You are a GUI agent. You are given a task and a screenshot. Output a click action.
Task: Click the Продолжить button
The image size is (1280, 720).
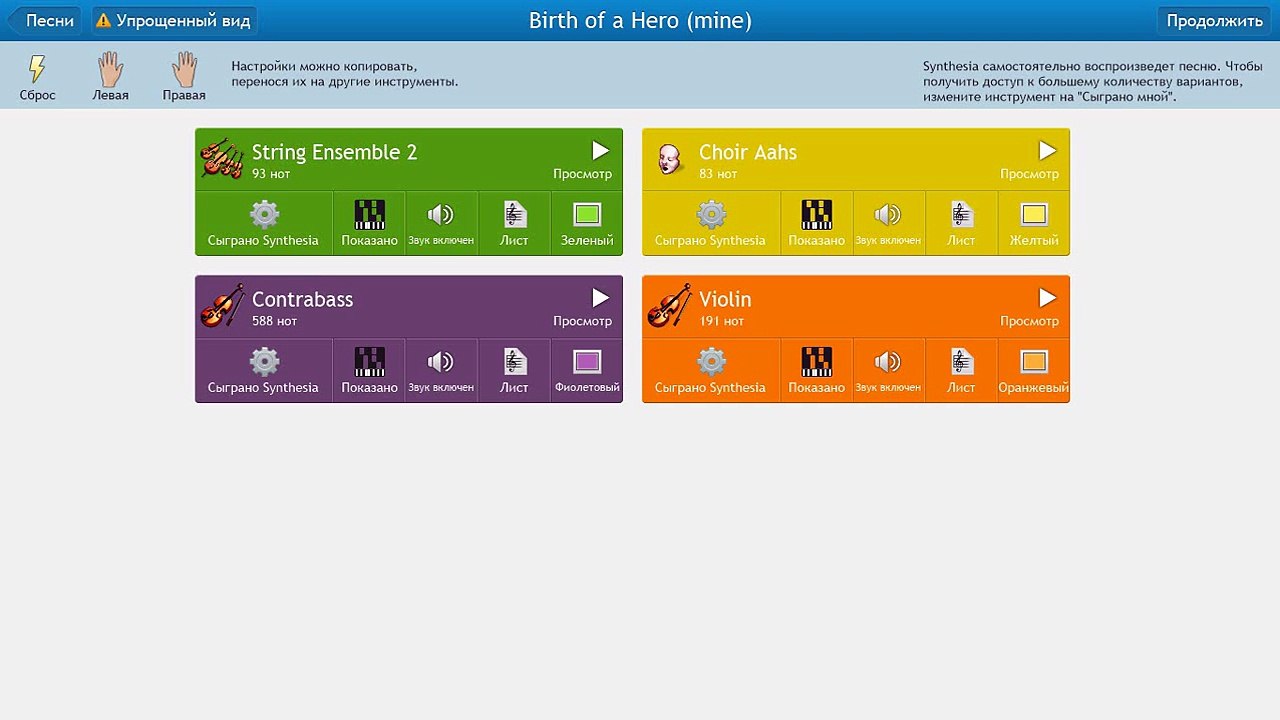coord(1214,20)
